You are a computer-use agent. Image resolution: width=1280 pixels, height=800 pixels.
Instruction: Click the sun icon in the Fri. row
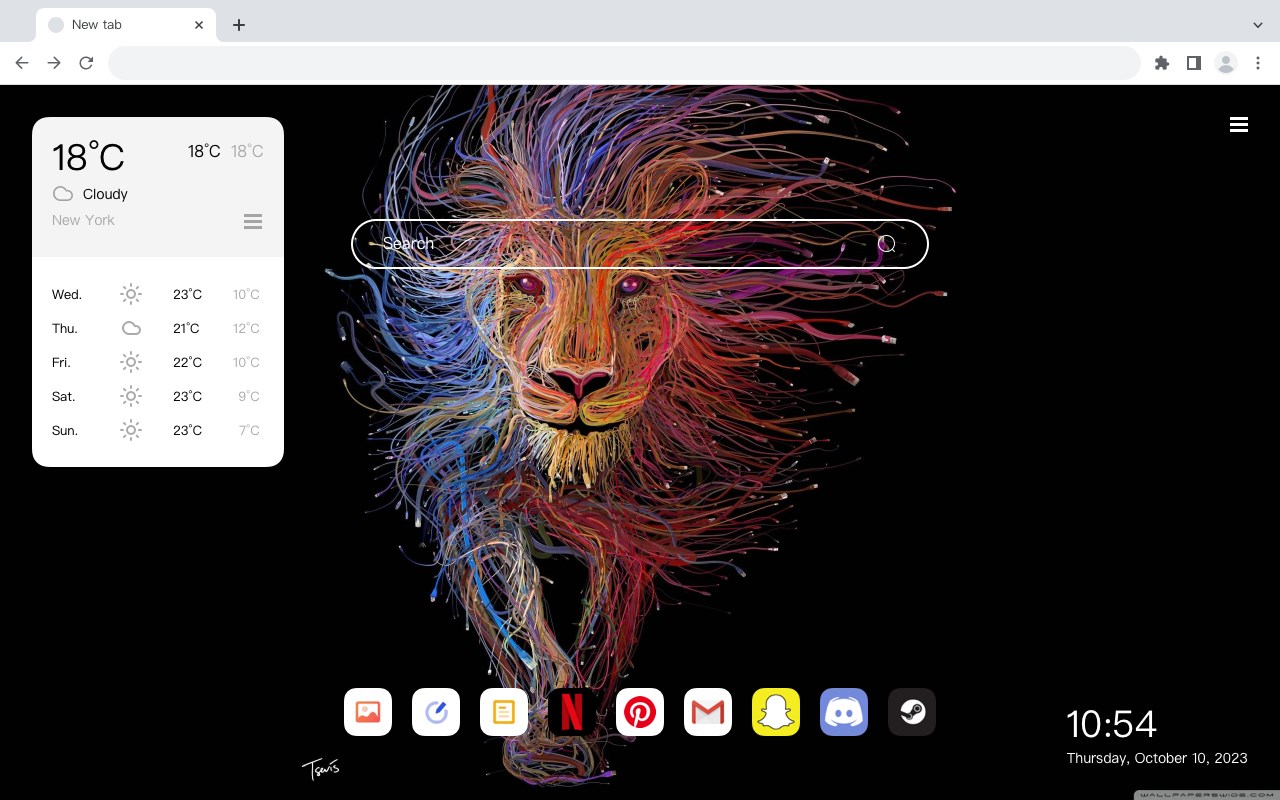pos(131,362)
